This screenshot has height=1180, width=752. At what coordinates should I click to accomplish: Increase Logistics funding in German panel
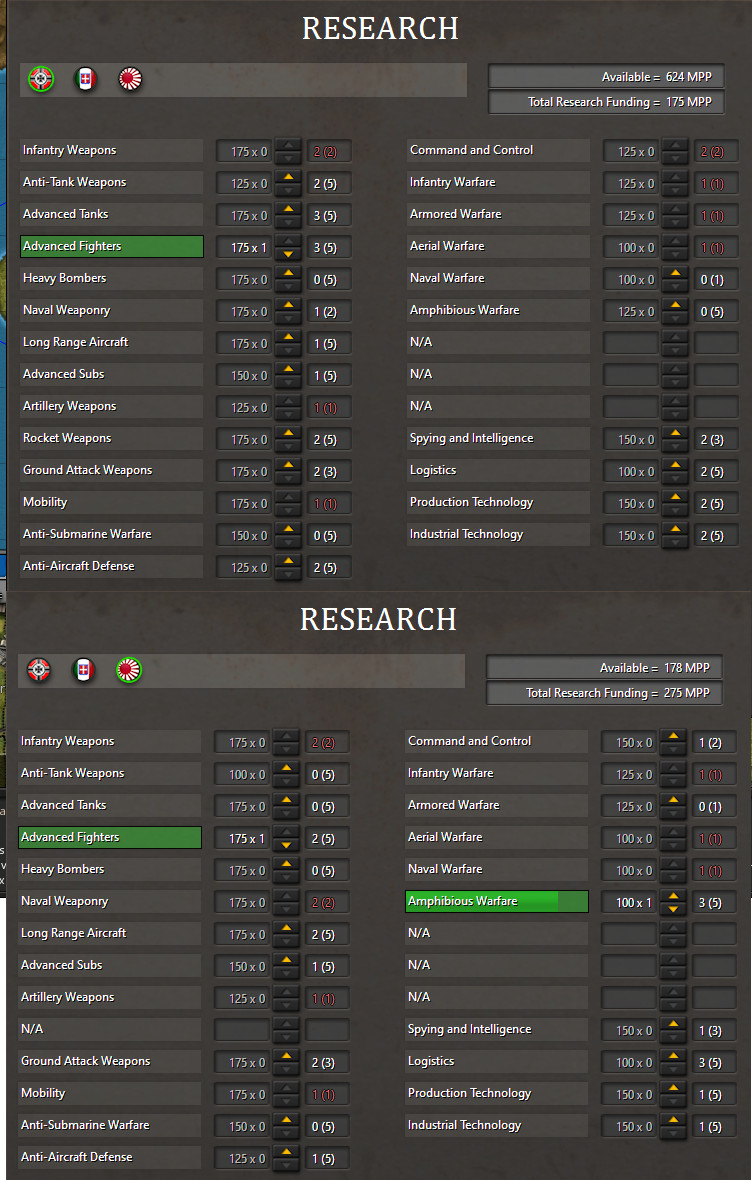click(x=675, y=465)
